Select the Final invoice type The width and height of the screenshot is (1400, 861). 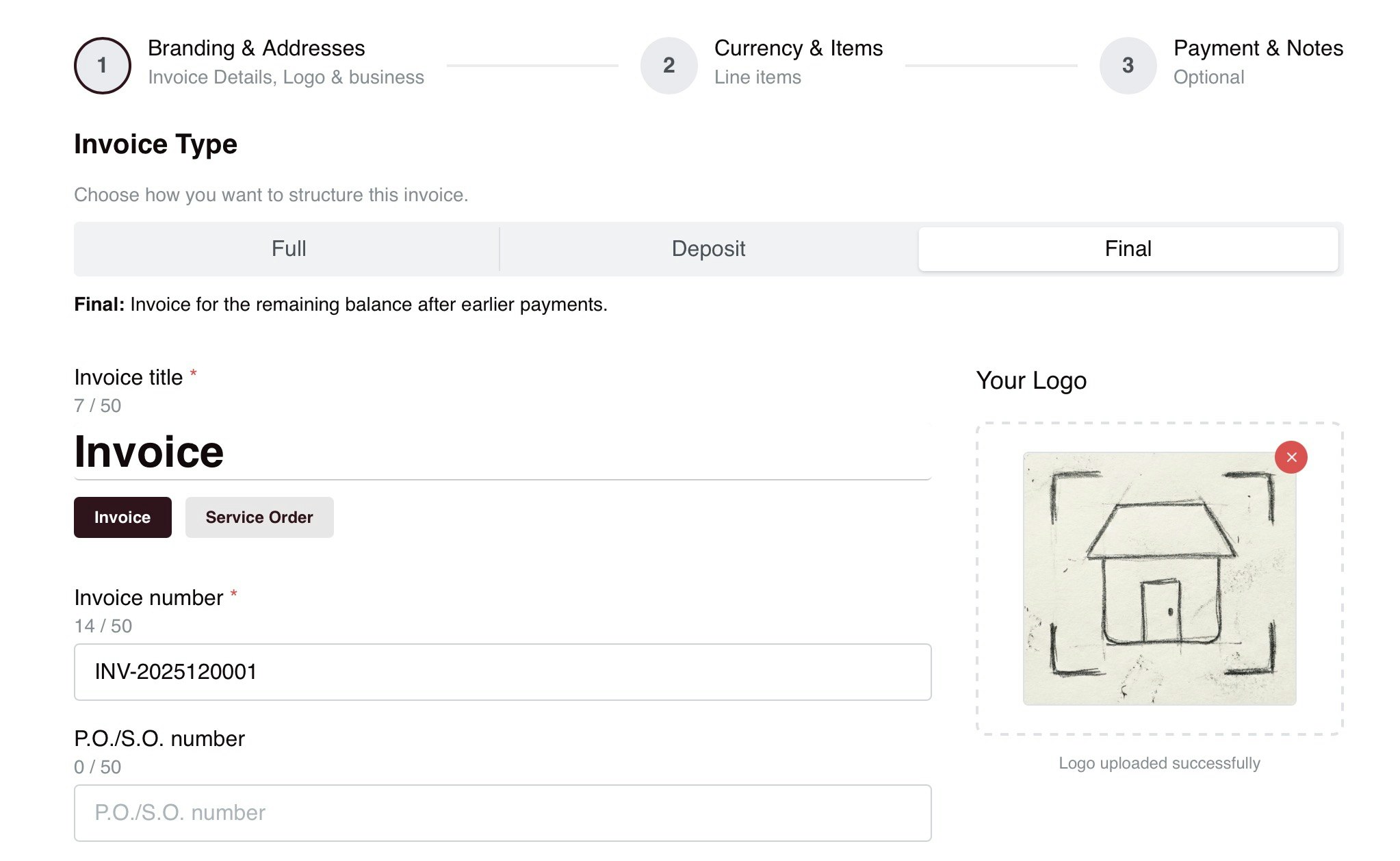[1128, 248]
